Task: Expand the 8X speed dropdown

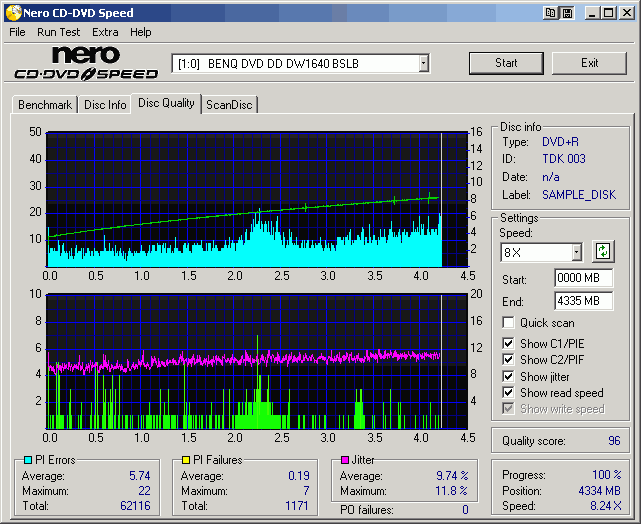Action: (x=576, y=252)
